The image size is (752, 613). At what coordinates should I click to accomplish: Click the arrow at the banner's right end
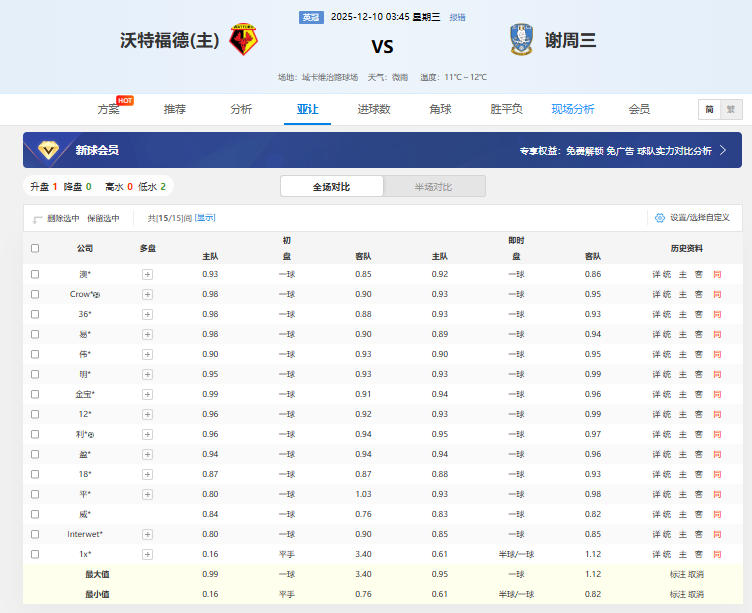(722, 150)
